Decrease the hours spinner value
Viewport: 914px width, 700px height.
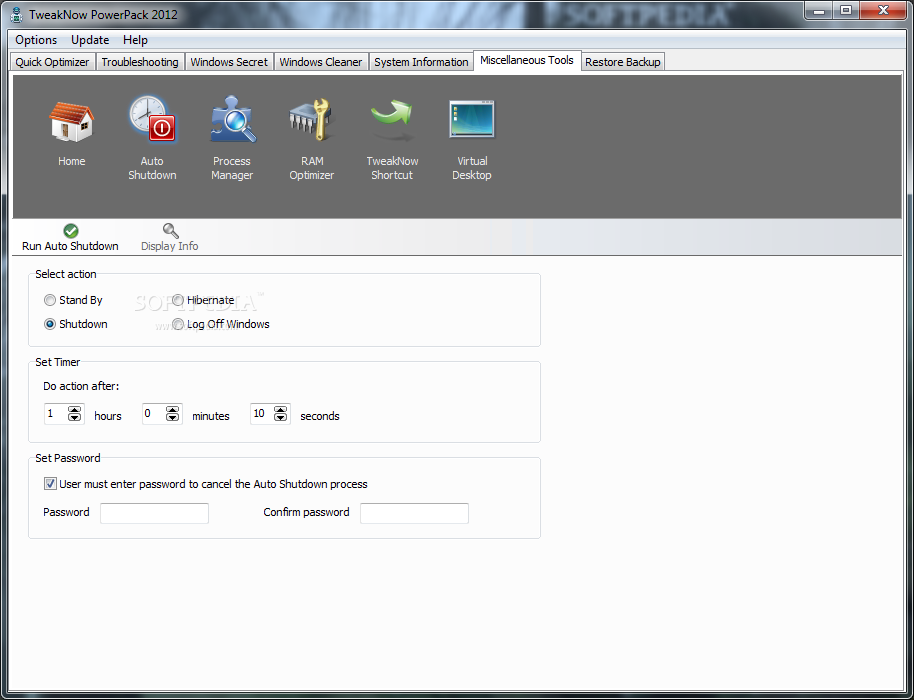tap(75, 417)
